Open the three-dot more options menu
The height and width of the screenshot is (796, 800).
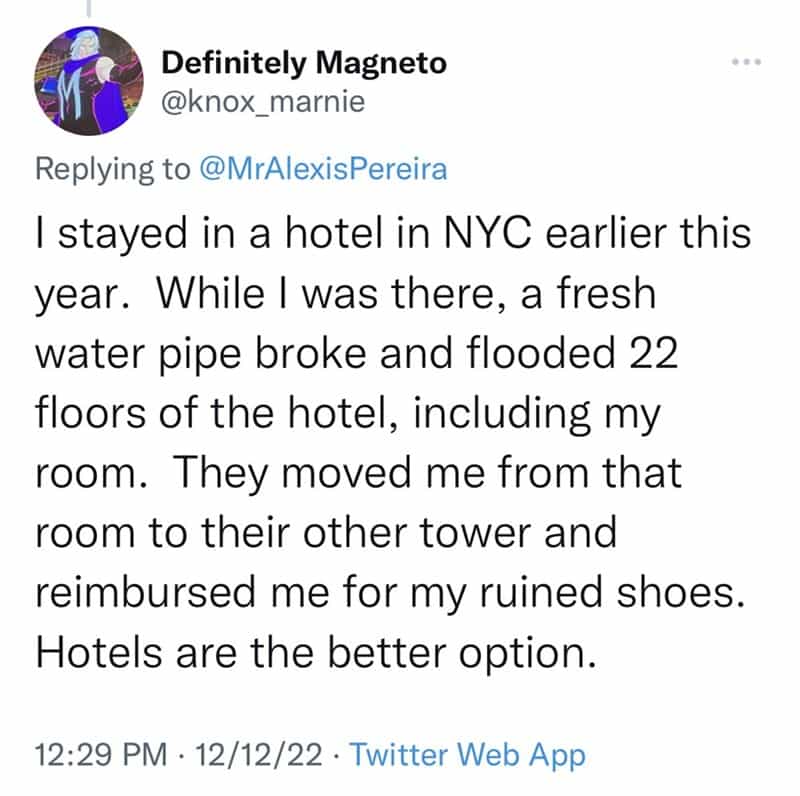click(x=745, y=62)
